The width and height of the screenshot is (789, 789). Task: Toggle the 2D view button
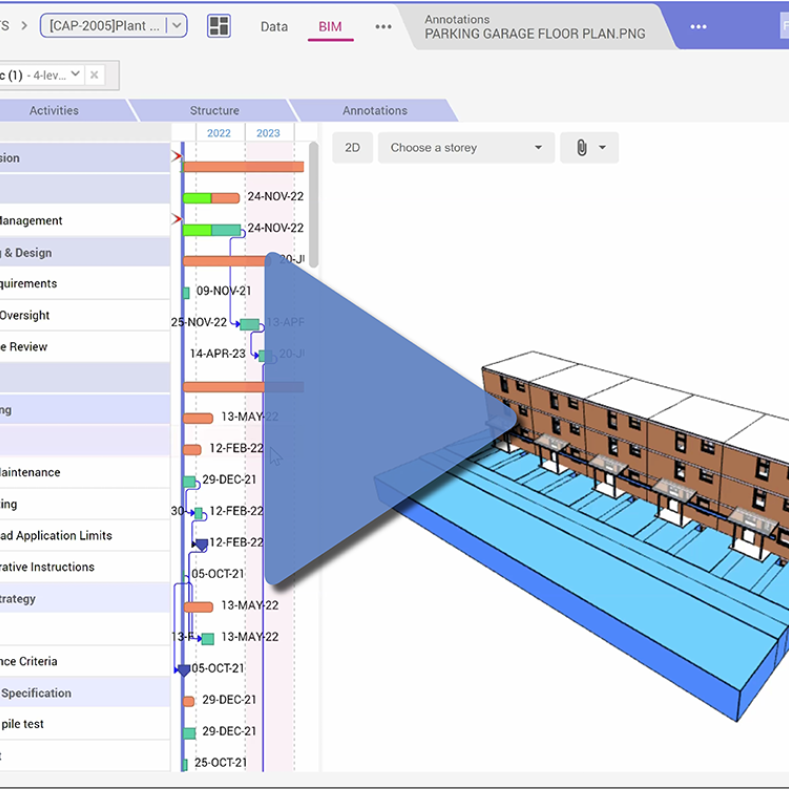(352, 148)
